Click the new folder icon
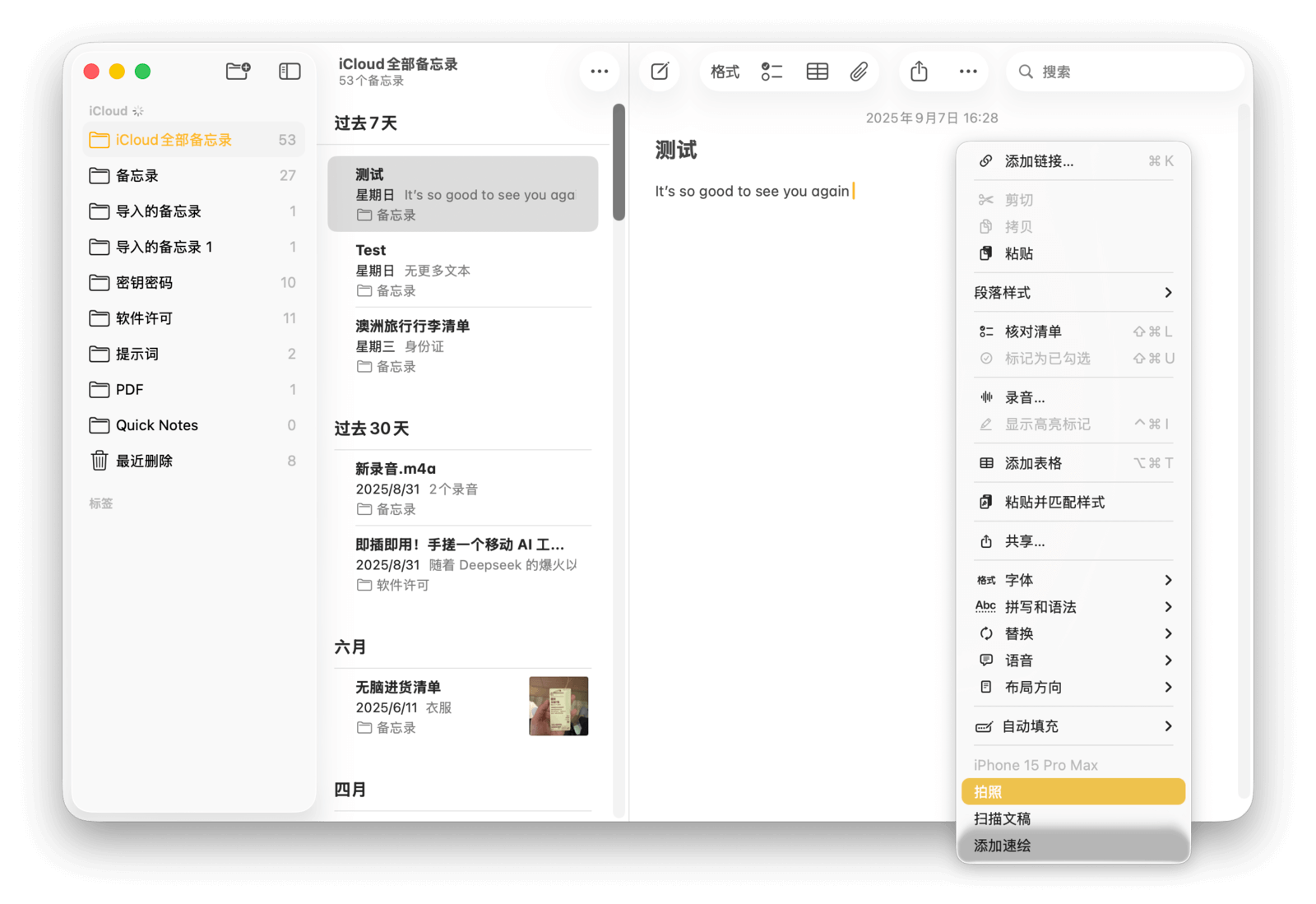Screen dimensions: 1316x904 click(x=238, y=72)
